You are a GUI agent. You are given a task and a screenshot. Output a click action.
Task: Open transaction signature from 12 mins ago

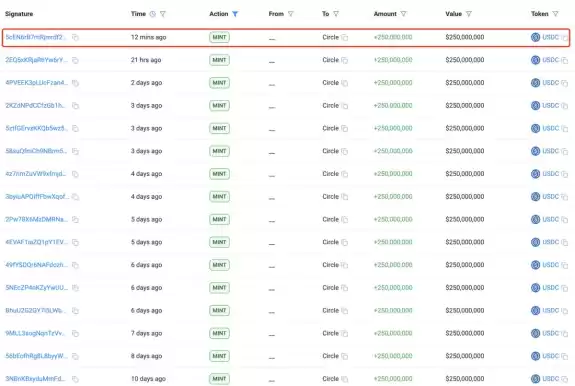[x=36, y=37]
